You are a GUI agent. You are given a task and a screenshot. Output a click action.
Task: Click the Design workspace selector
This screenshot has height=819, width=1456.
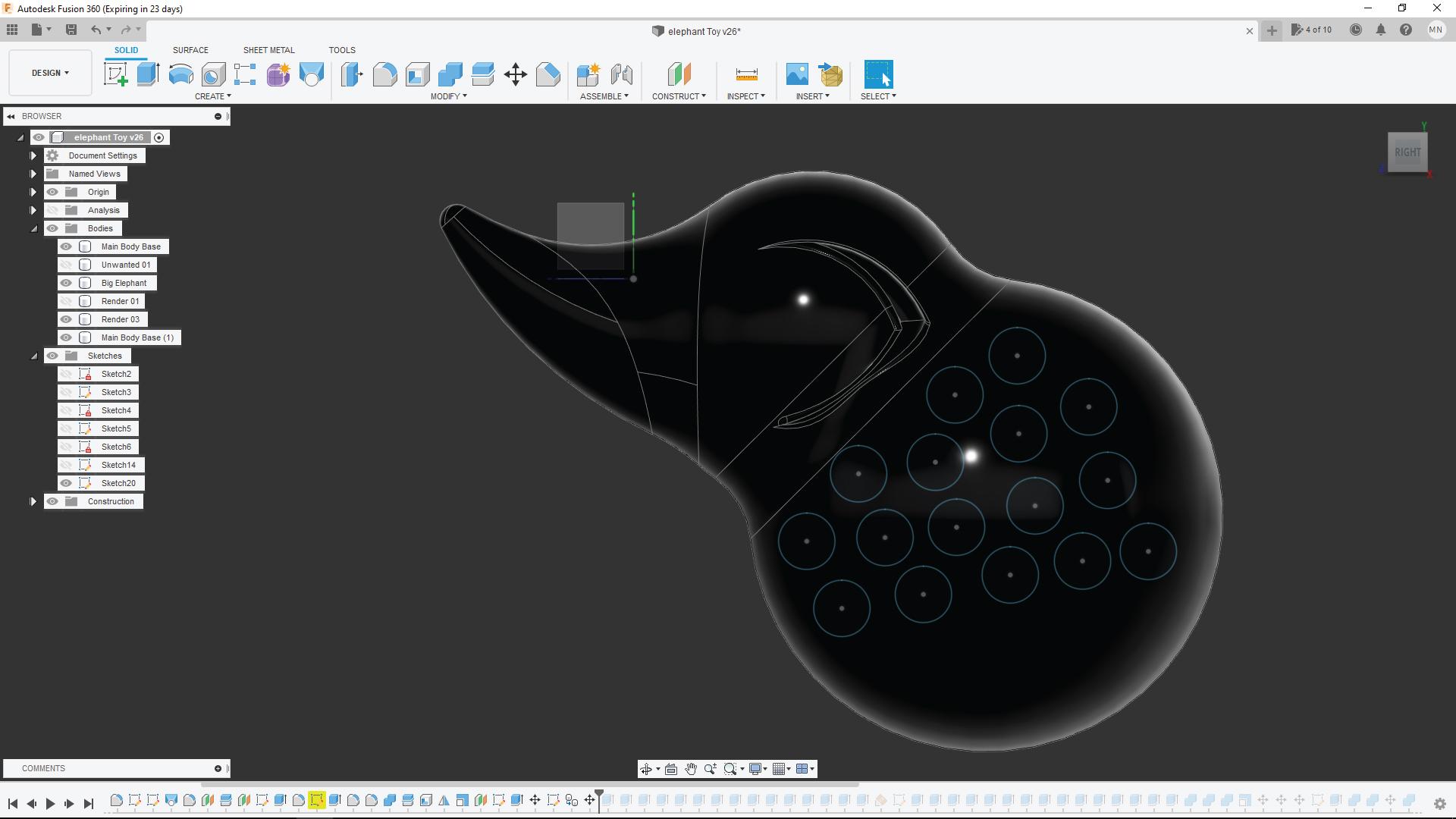coord(49,72)
